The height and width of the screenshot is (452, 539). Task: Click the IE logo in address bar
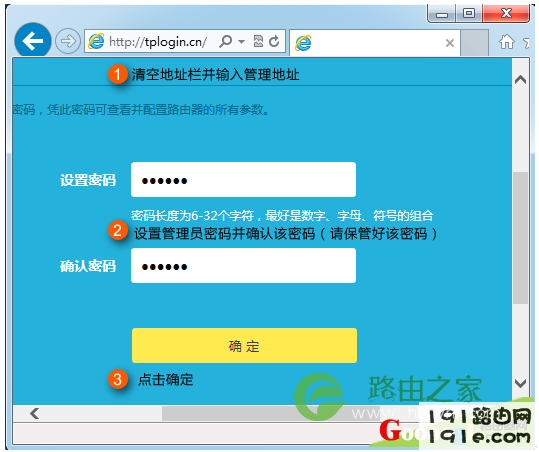click(96, 42)
